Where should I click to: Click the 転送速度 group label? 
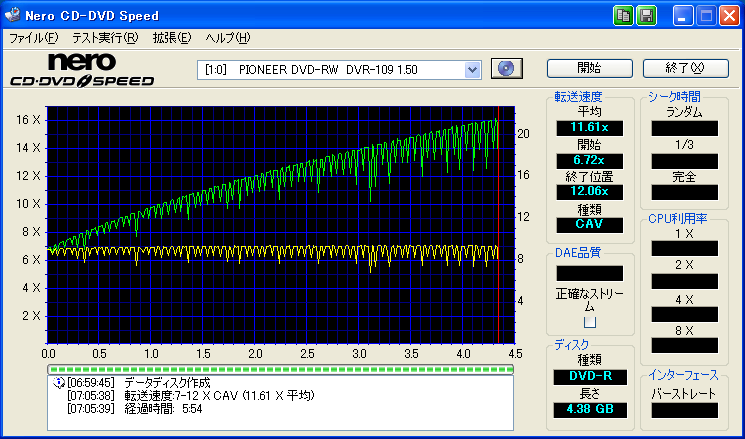coord(579,97)
